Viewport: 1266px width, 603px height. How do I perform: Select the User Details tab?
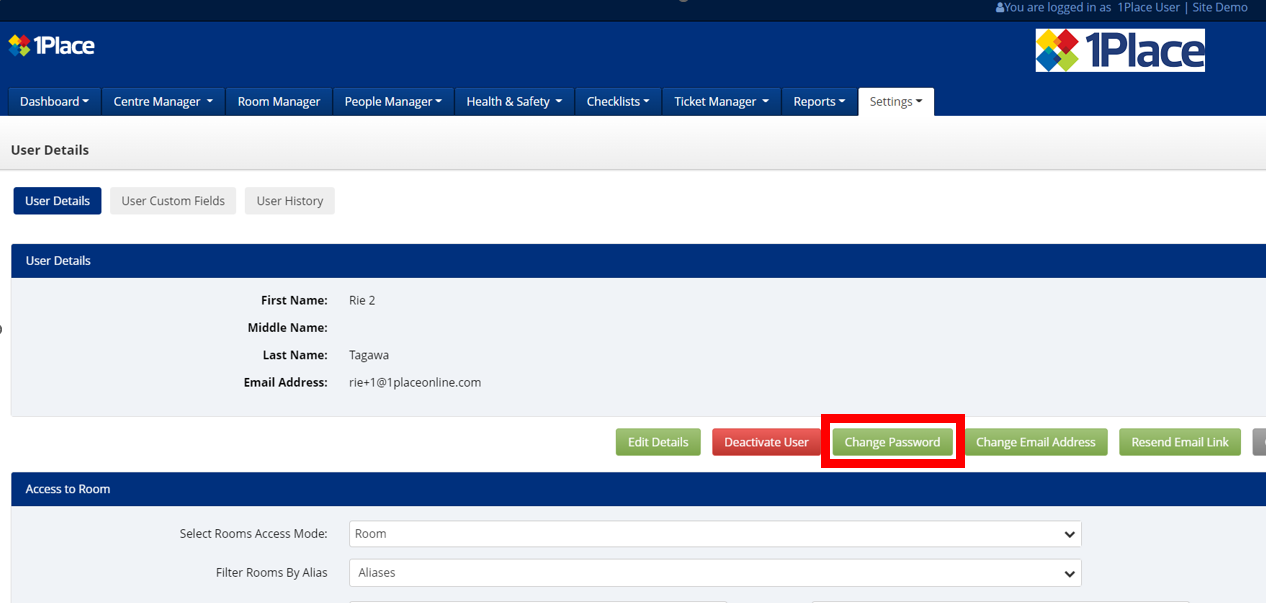[57, 201]
